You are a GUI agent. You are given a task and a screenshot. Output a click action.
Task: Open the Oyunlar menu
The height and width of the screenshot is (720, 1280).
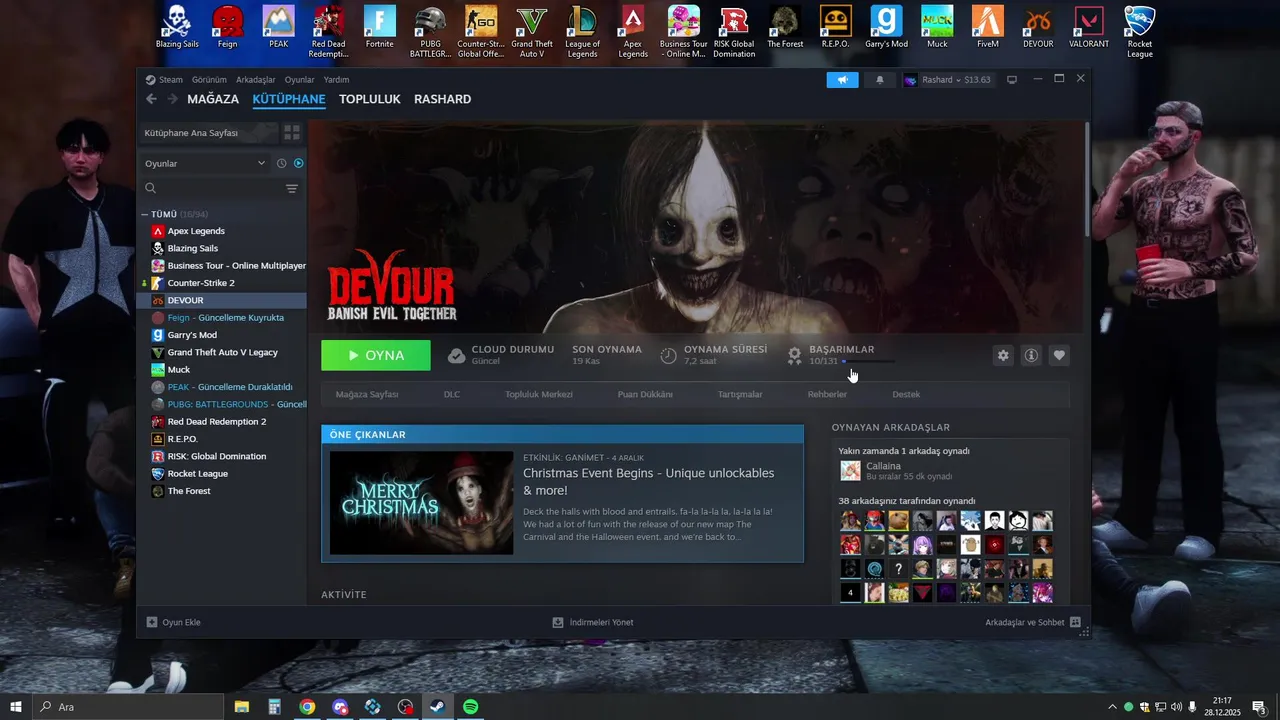coord(299,80)
